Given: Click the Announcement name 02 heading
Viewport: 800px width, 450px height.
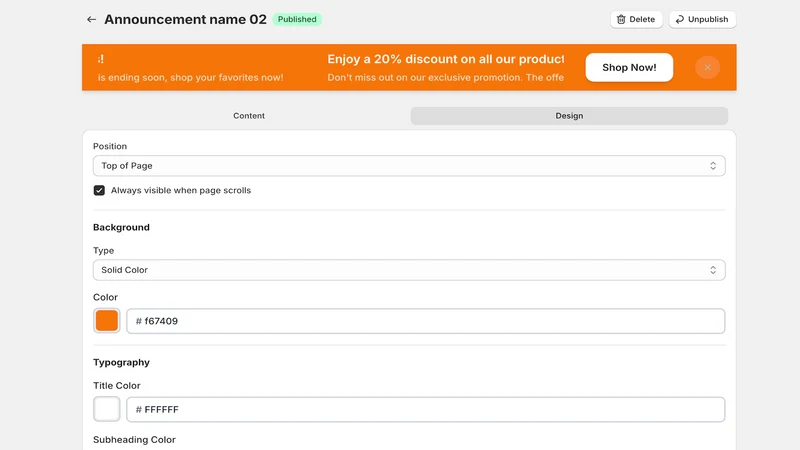Looking at the screenshot, I should click(185, 19).
